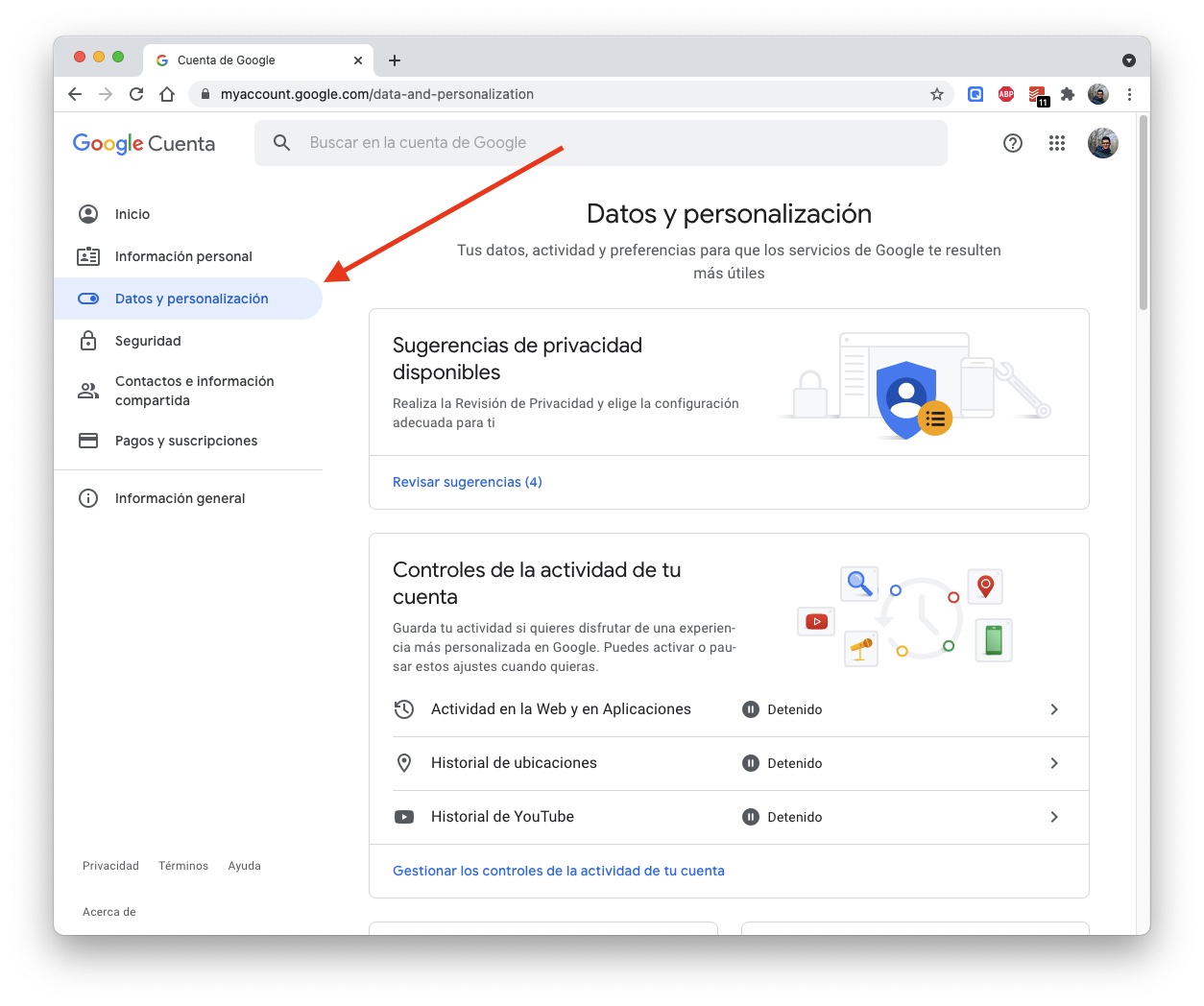Expand Historial de ubicaciones chevron arrow

pyautogui.click(x=1053, y=763)
